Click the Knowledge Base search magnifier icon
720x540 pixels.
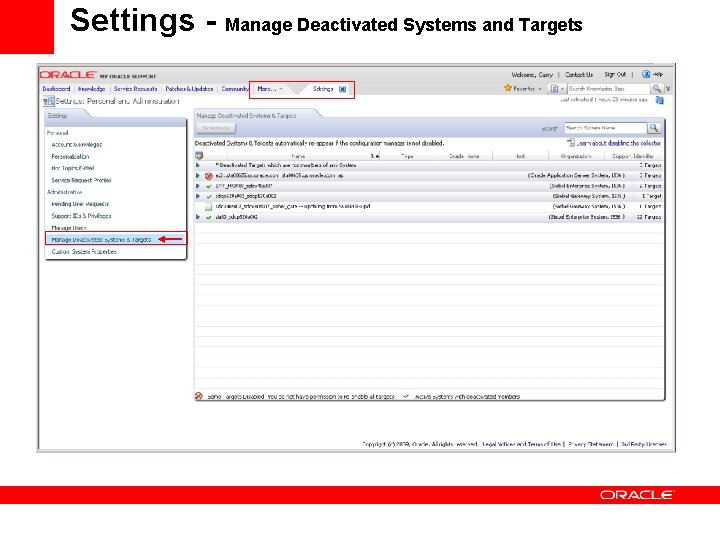point(657,89)
